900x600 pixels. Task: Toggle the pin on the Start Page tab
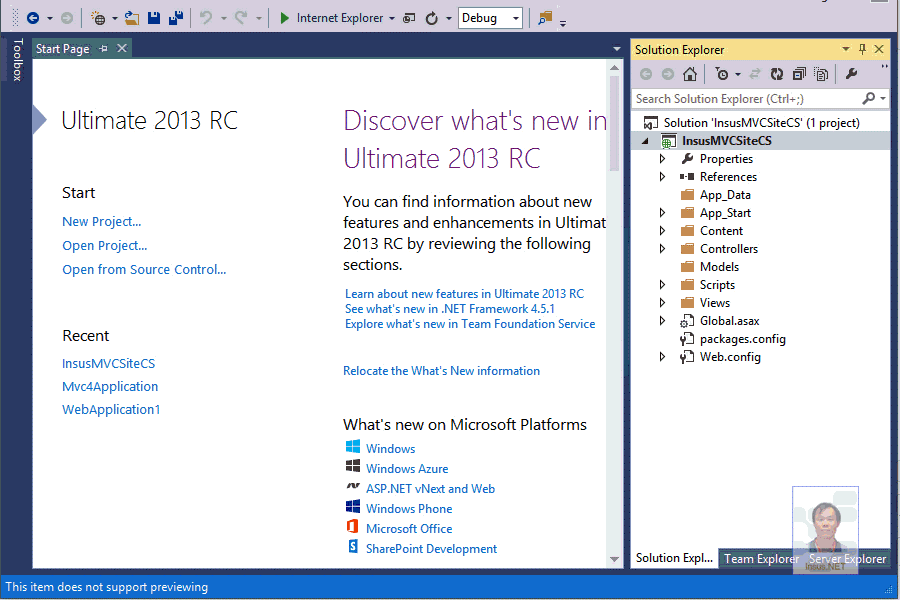pyautogui.click(x=103, y=49)
